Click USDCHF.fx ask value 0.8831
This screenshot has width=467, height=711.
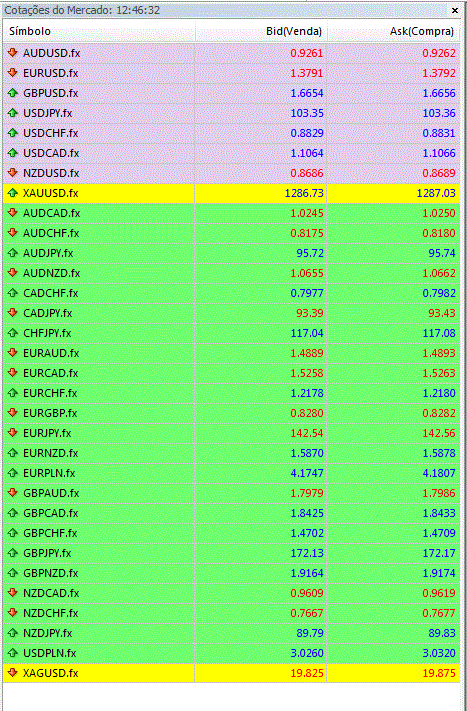[439, 133]
